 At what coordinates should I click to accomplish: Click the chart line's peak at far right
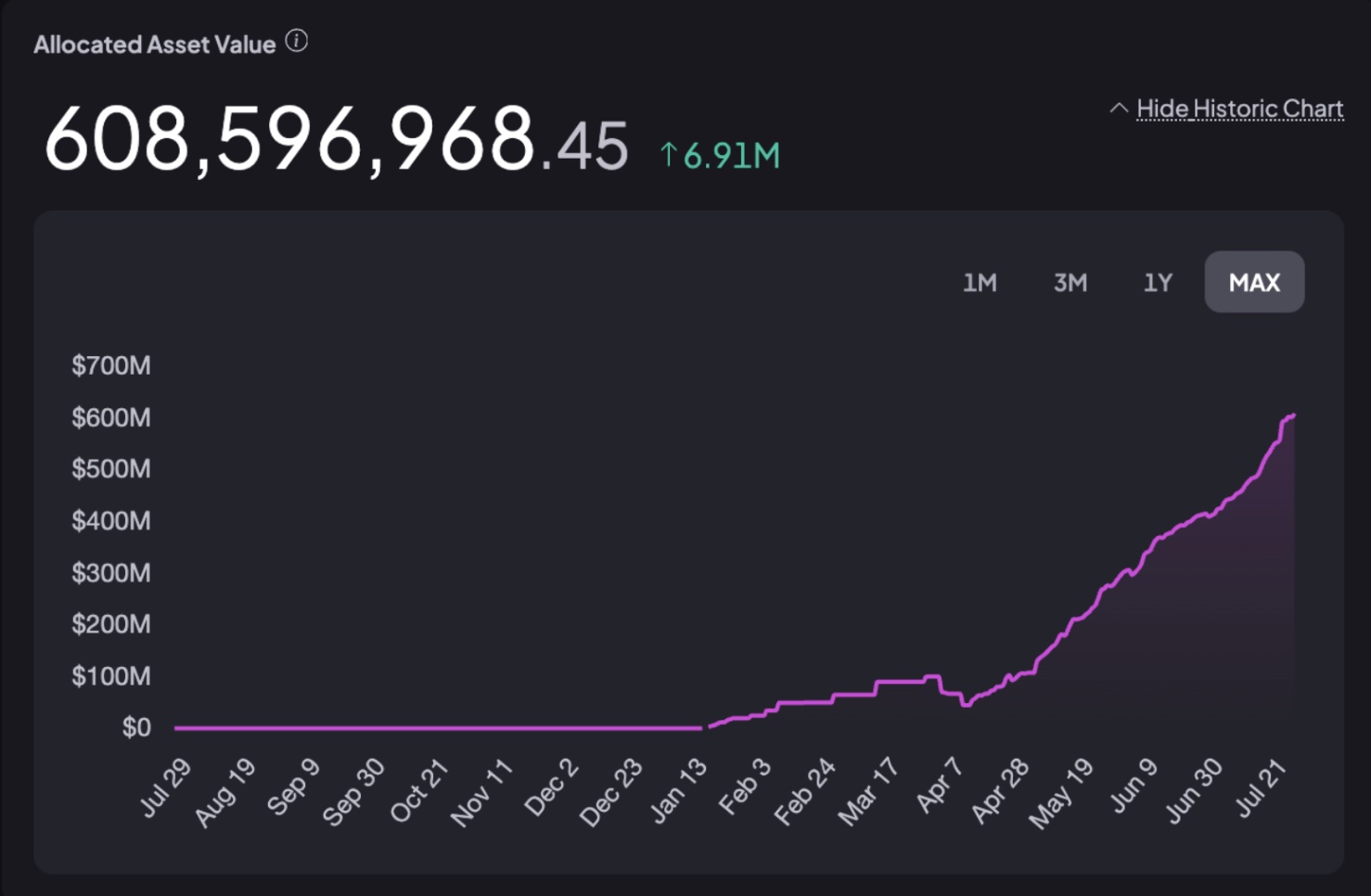pyautogui.click(x=1292, y=416)
